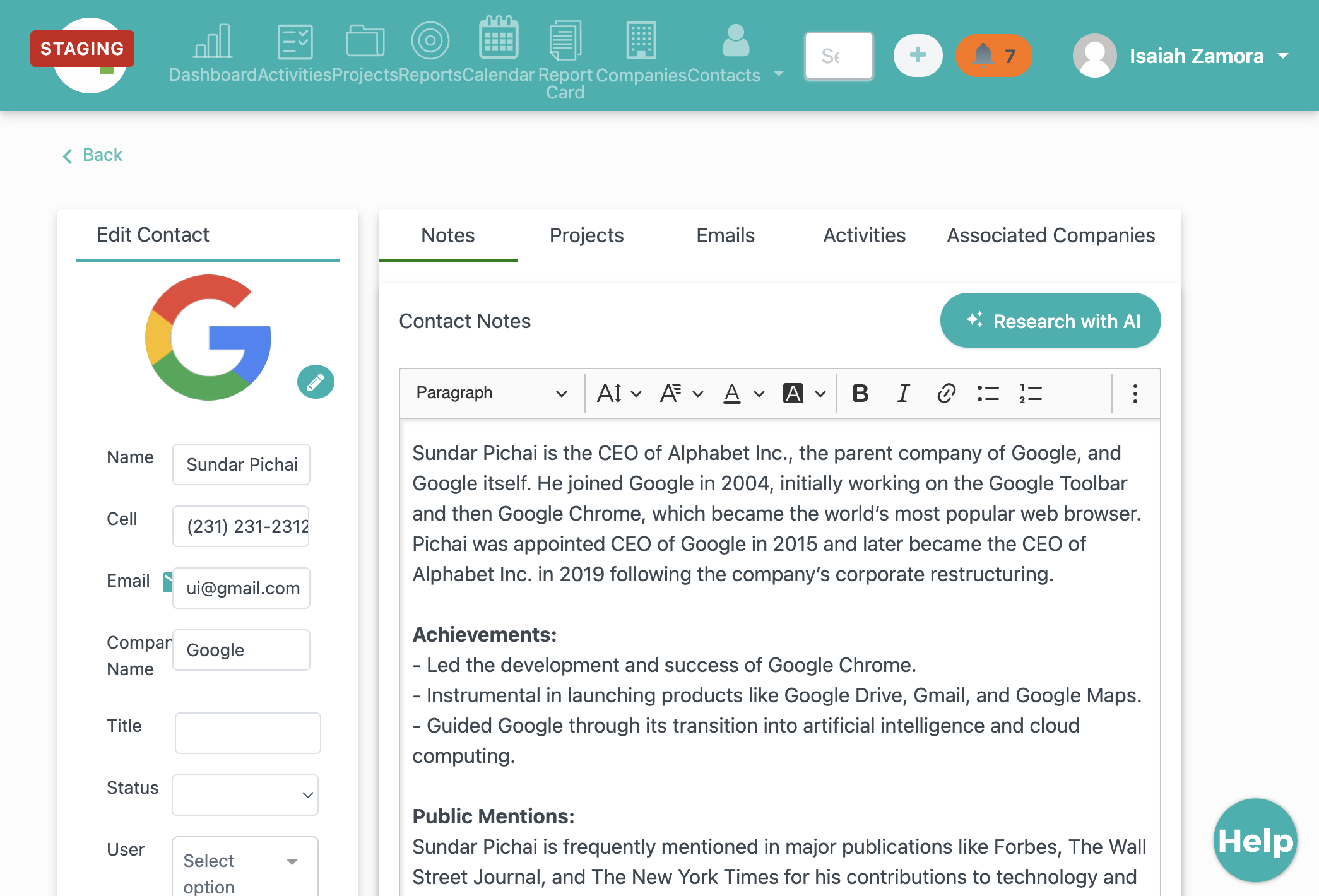Focus the top search box
This screenshot has width=1319, height=896.
tap(839, 56)
